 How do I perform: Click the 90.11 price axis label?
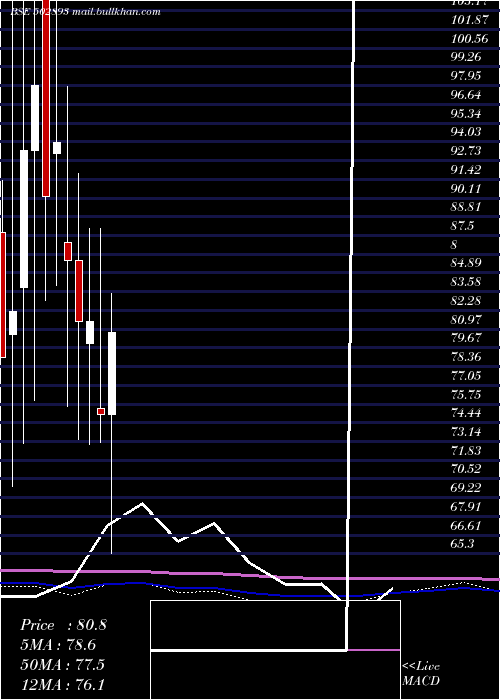tap(467, 188)
